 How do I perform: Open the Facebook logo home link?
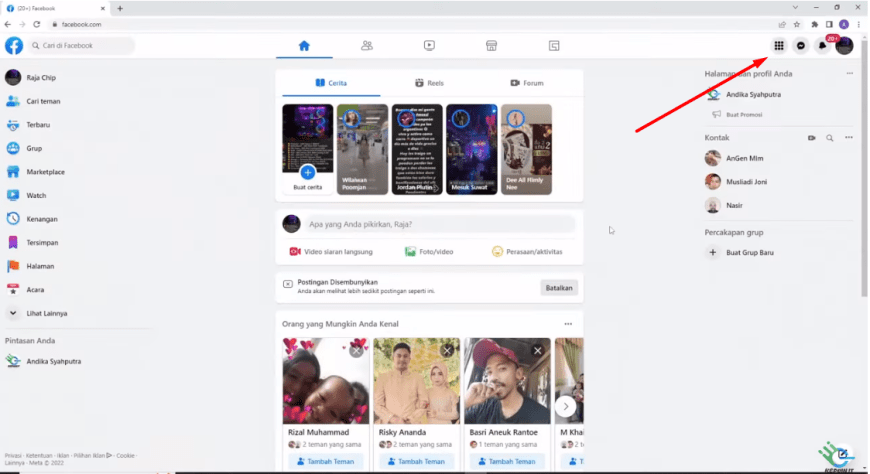click(14, 46)
